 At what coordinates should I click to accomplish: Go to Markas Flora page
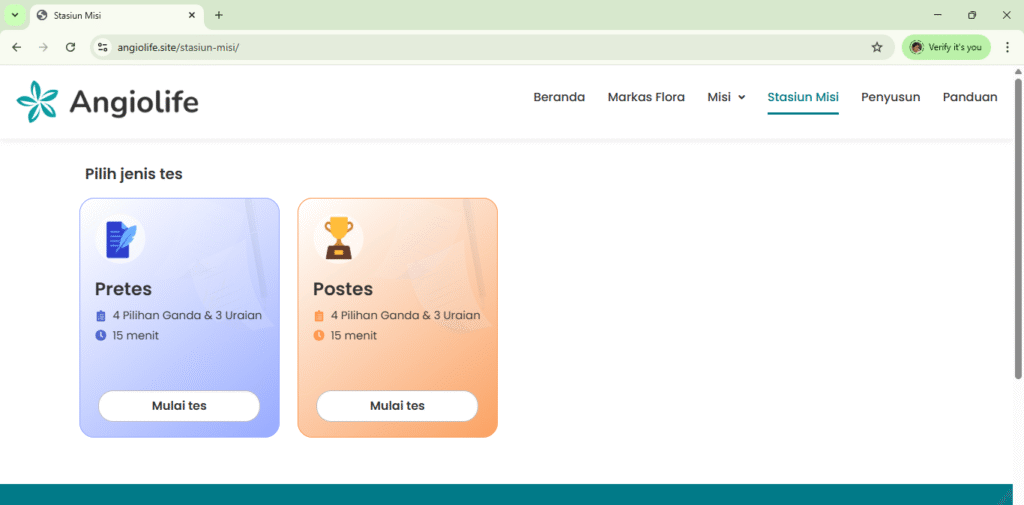click(x=646, y=97)
